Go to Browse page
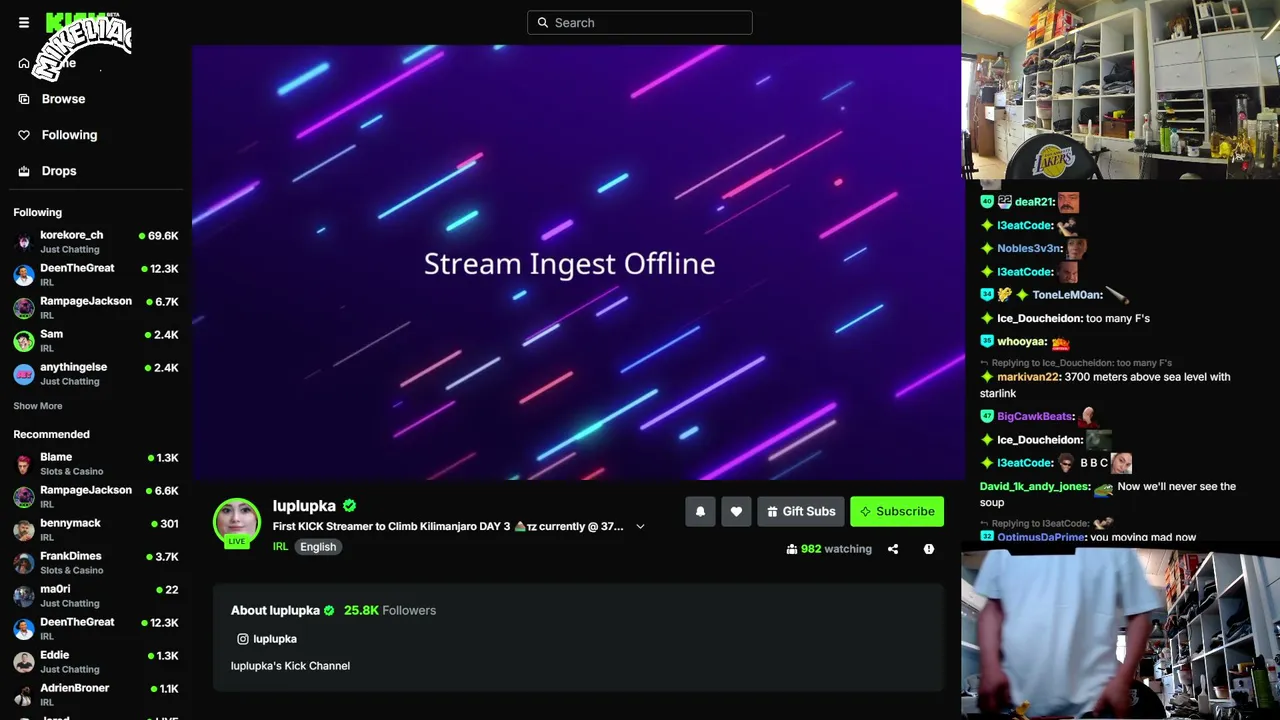This screenshot has width=1280, height=720. 63,99
